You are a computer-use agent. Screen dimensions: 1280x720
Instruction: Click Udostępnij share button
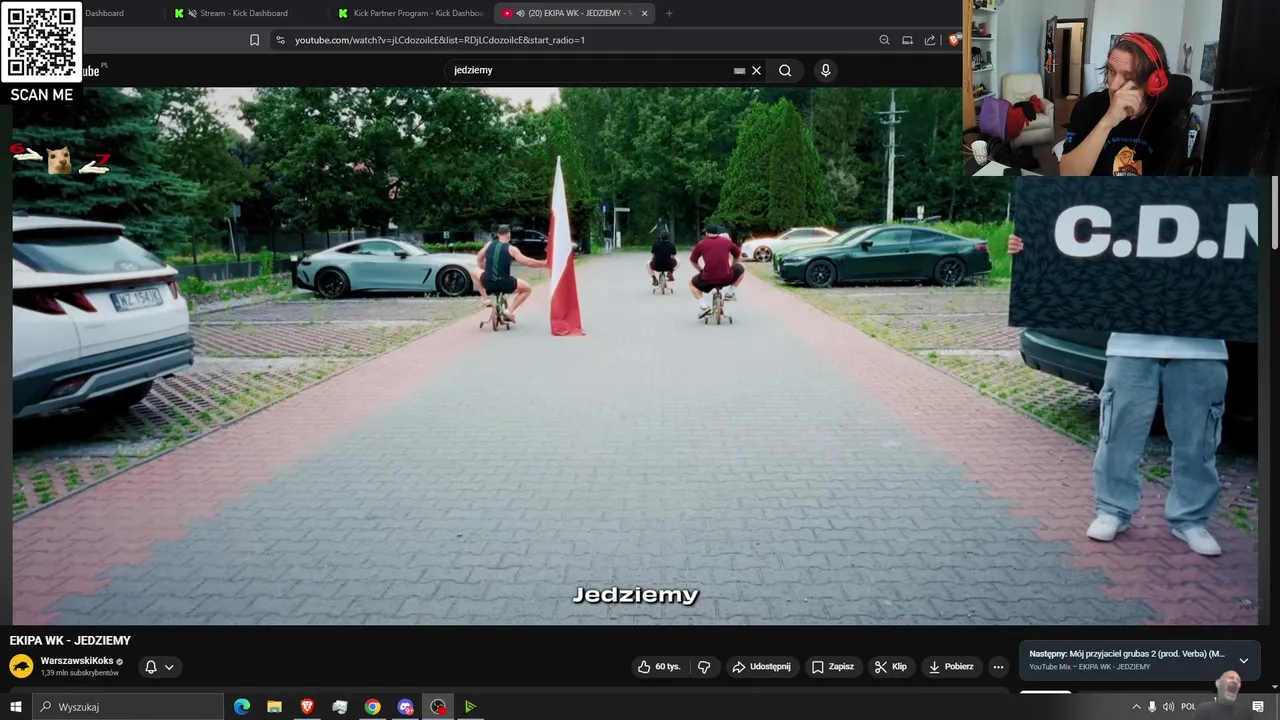click(761, 667)
